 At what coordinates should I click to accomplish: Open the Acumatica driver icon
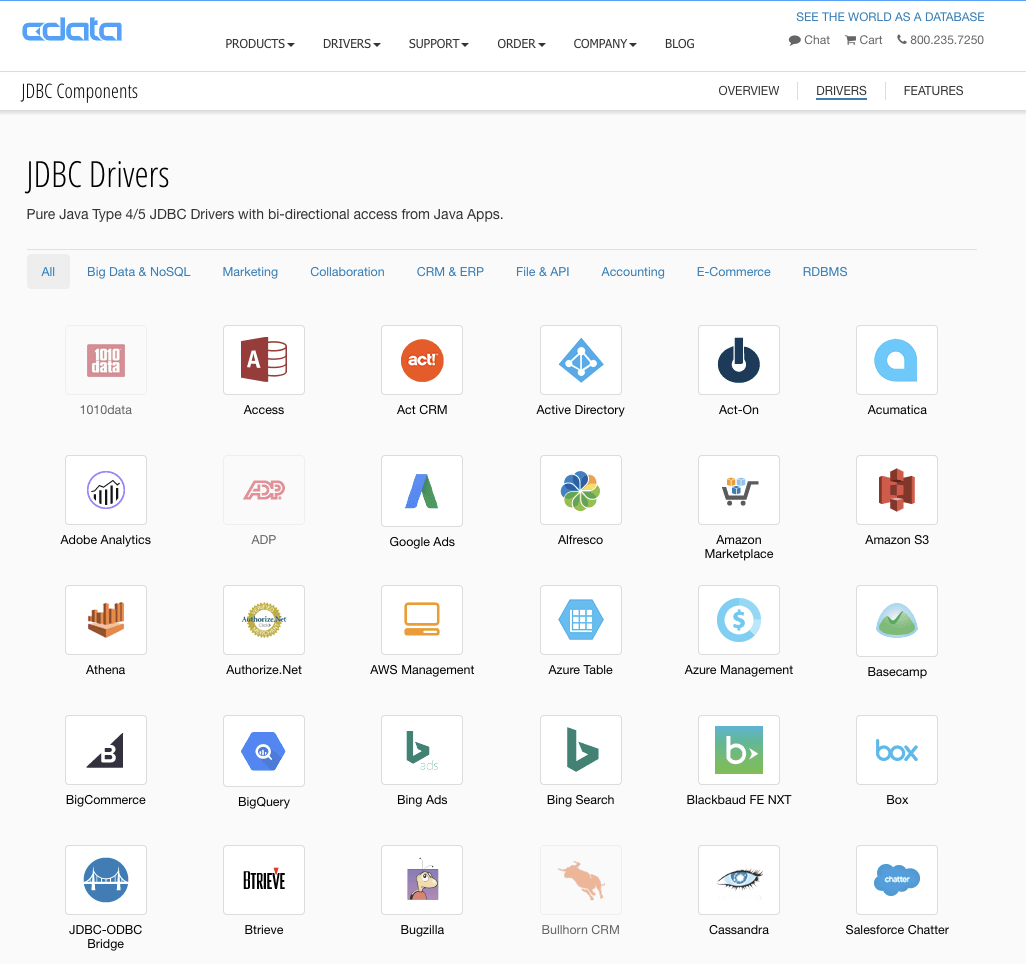[897, 360]
